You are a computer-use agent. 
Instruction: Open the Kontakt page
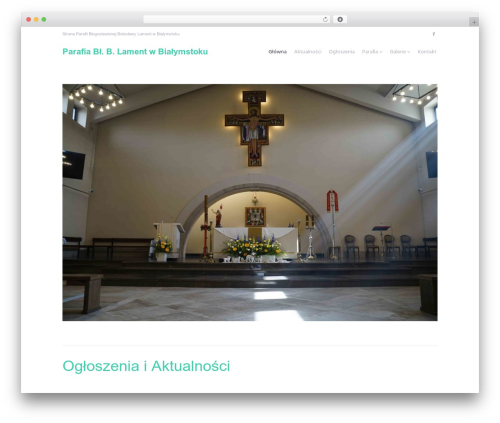click(x=427, y=52)
